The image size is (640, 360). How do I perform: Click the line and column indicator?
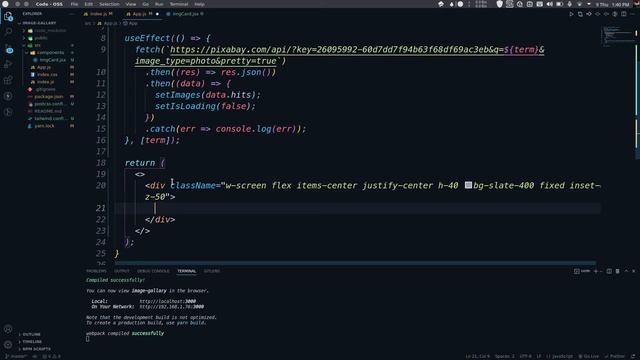tap(478, 356)
